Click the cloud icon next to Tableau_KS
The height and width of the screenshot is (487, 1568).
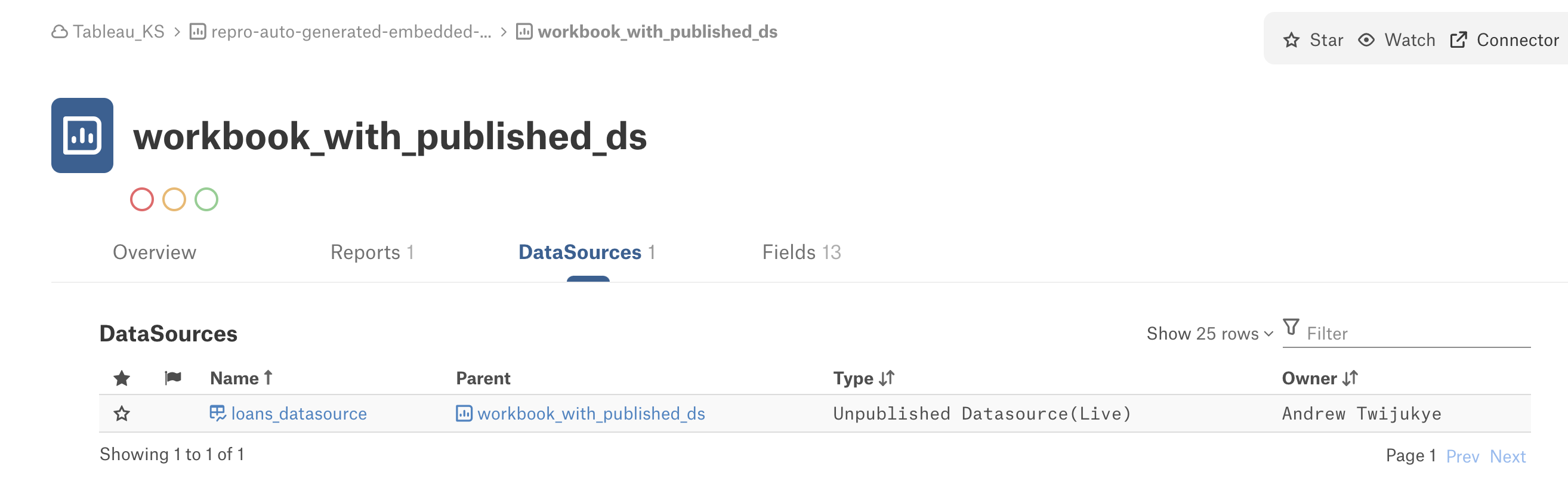pyautogui.click(x=60, y=32)
